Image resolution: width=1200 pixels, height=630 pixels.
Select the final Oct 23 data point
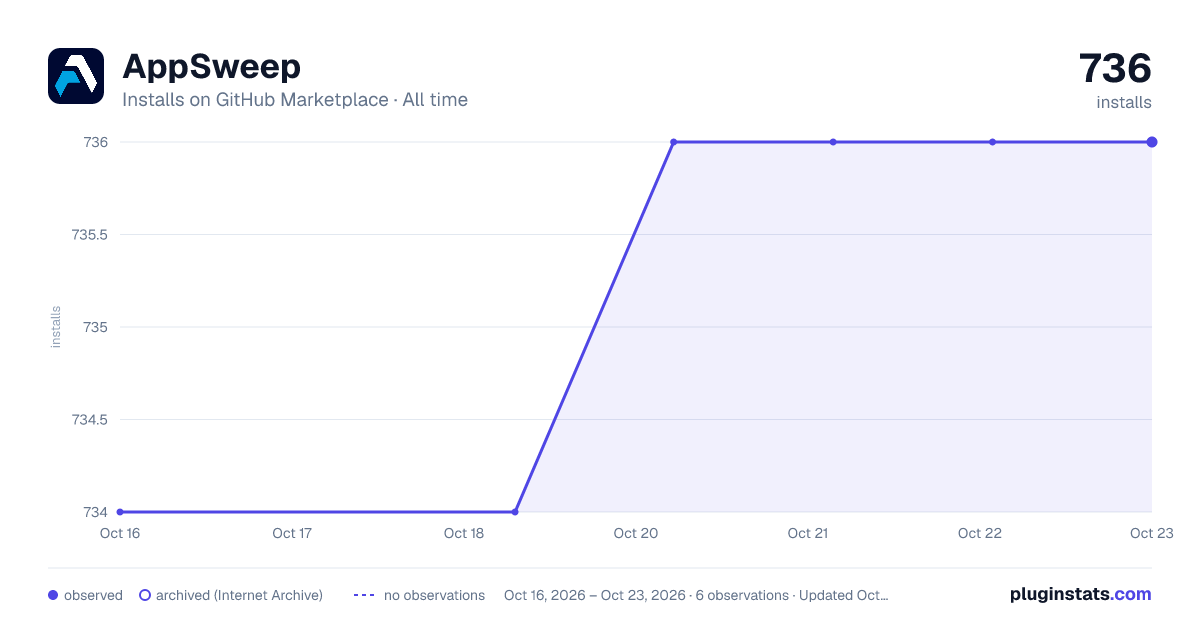pyautogui.click(x=1152, y=142)
